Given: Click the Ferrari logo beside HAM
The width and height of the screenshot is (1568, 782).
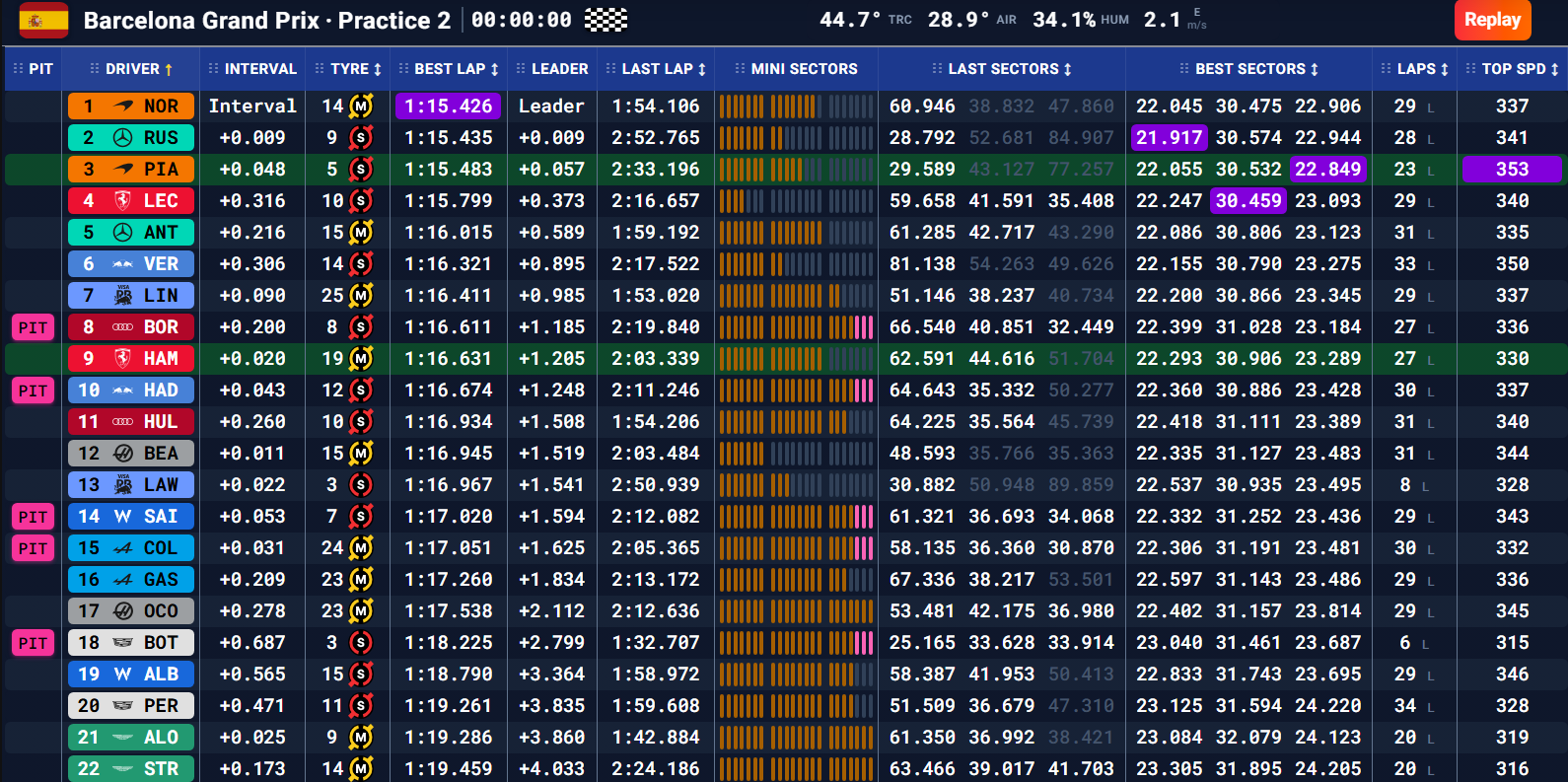Looking at the screenshot, I should click(x=123, y=358).
